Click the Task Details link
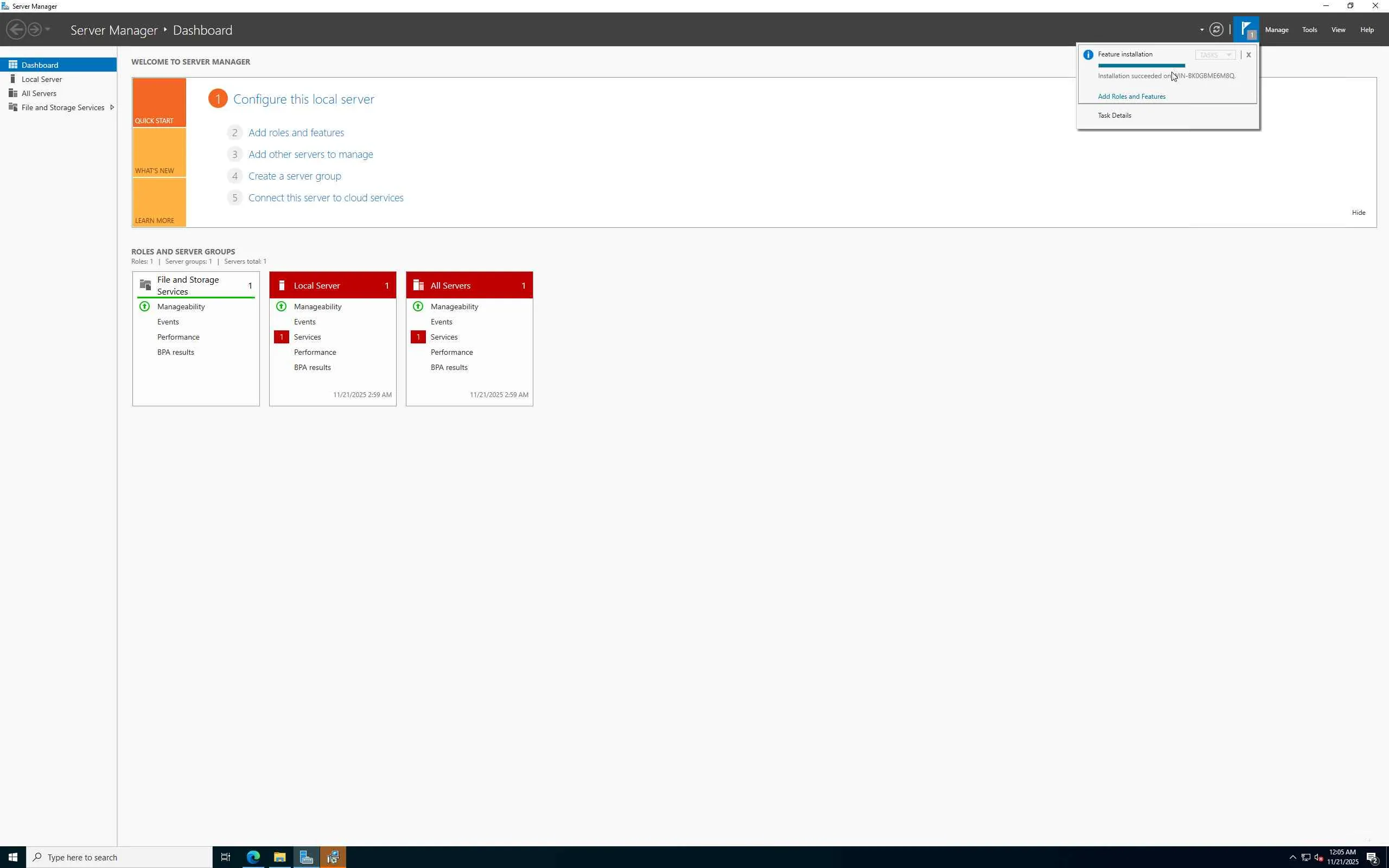 (x=1114, y=116)
